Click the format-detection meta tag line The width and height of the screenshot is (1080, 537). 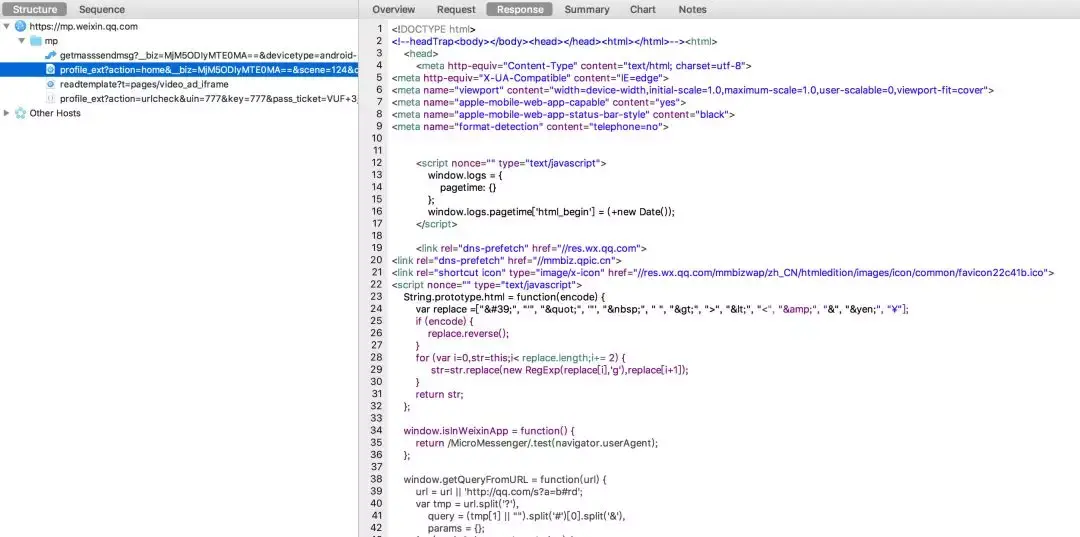click(x=530, y=127)
